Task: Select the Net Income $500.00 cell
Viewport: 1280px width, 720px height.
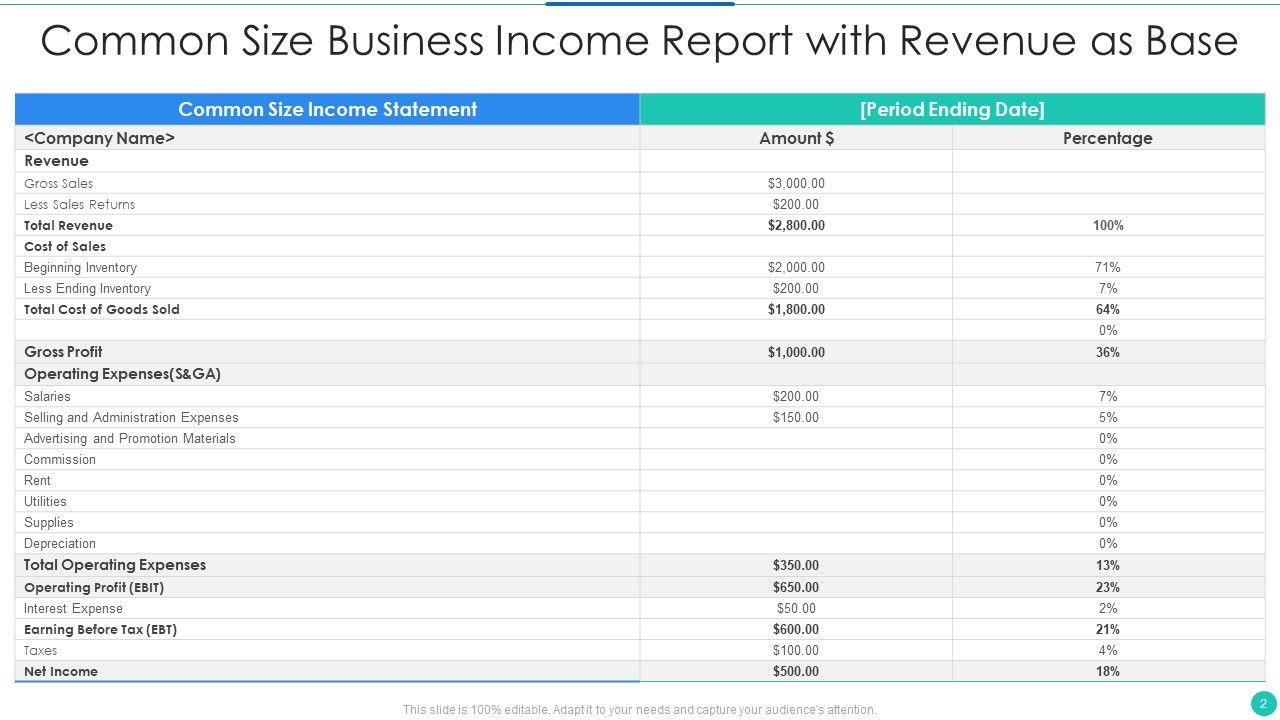Action: (x=796, y=671)
